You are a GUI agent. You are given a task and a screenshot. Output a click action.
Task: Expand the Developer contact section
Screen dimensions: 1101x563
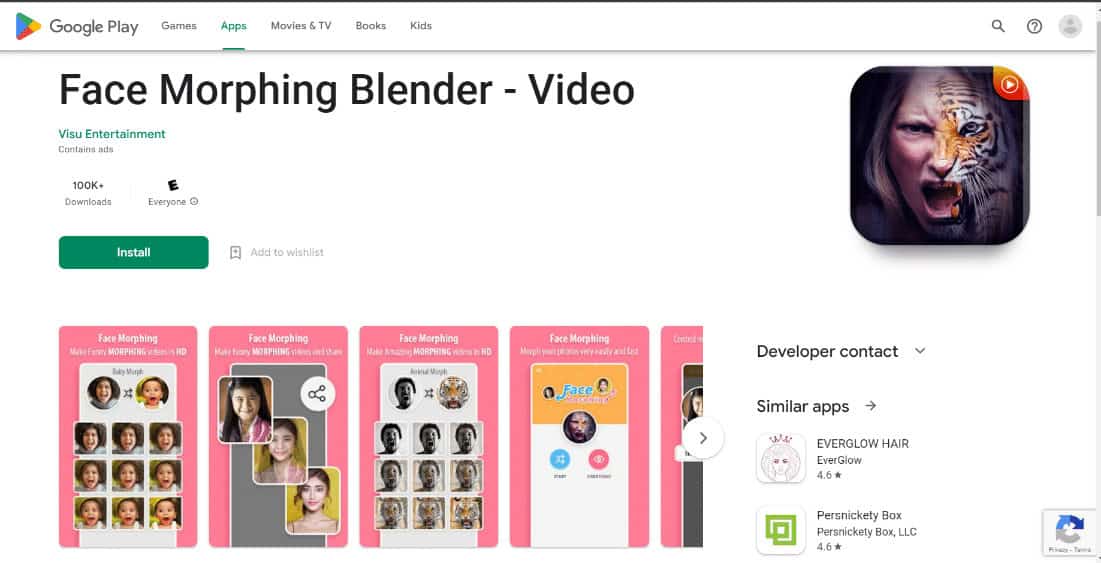[x=920, y=351]
